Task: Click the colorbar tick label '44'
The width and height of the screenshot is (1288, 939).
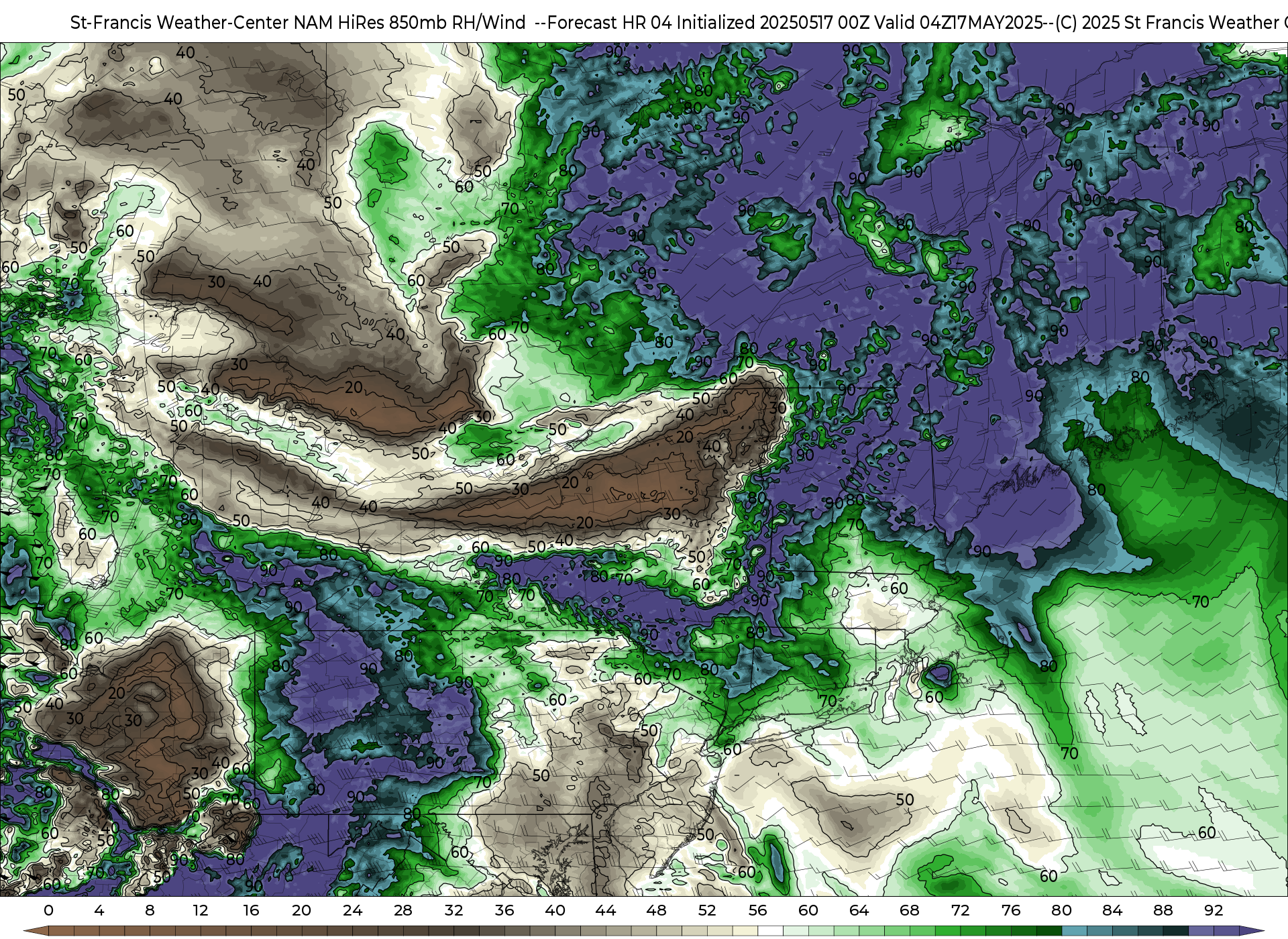Action: [x=606, y=911]
